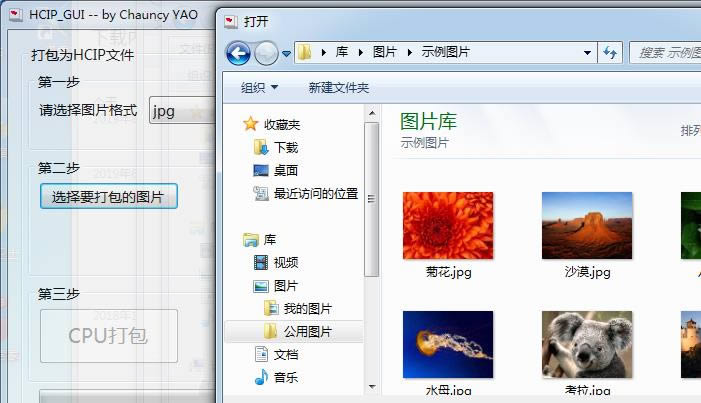Click the 公用图片 folder icon

coord(271,331)
